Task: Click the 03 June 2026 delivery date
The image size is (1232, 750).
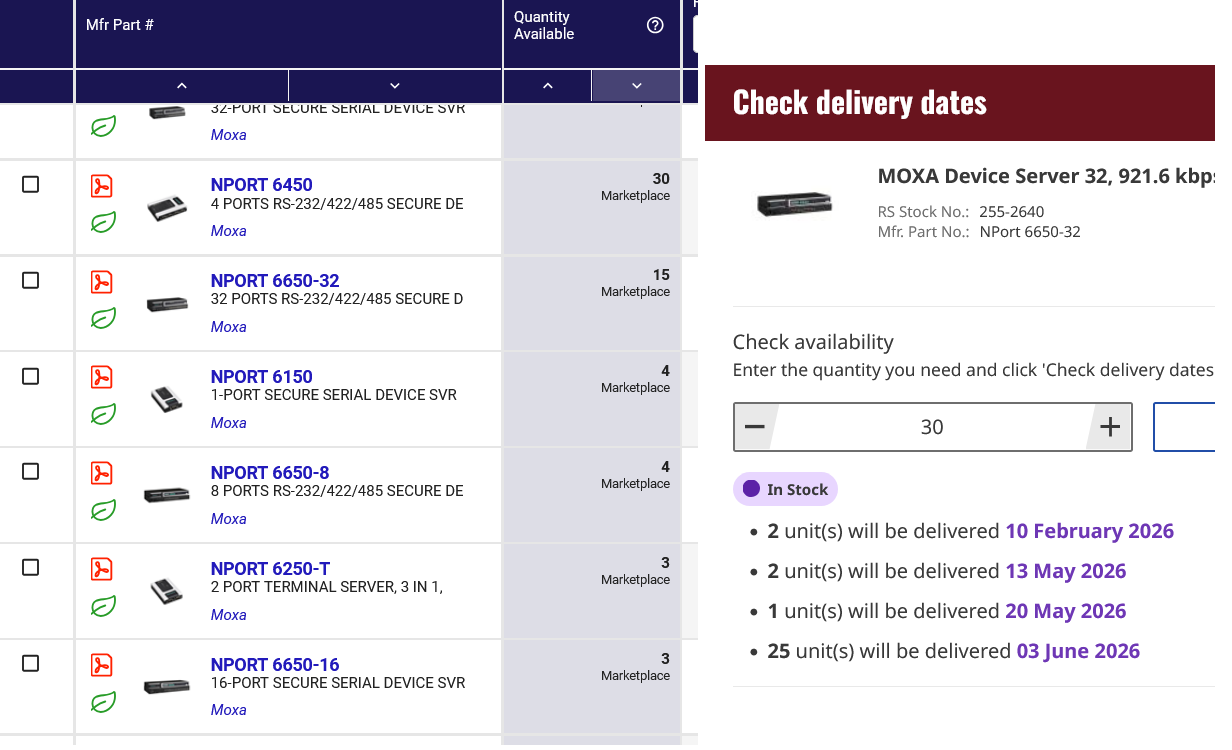Action: (1078, 651)
